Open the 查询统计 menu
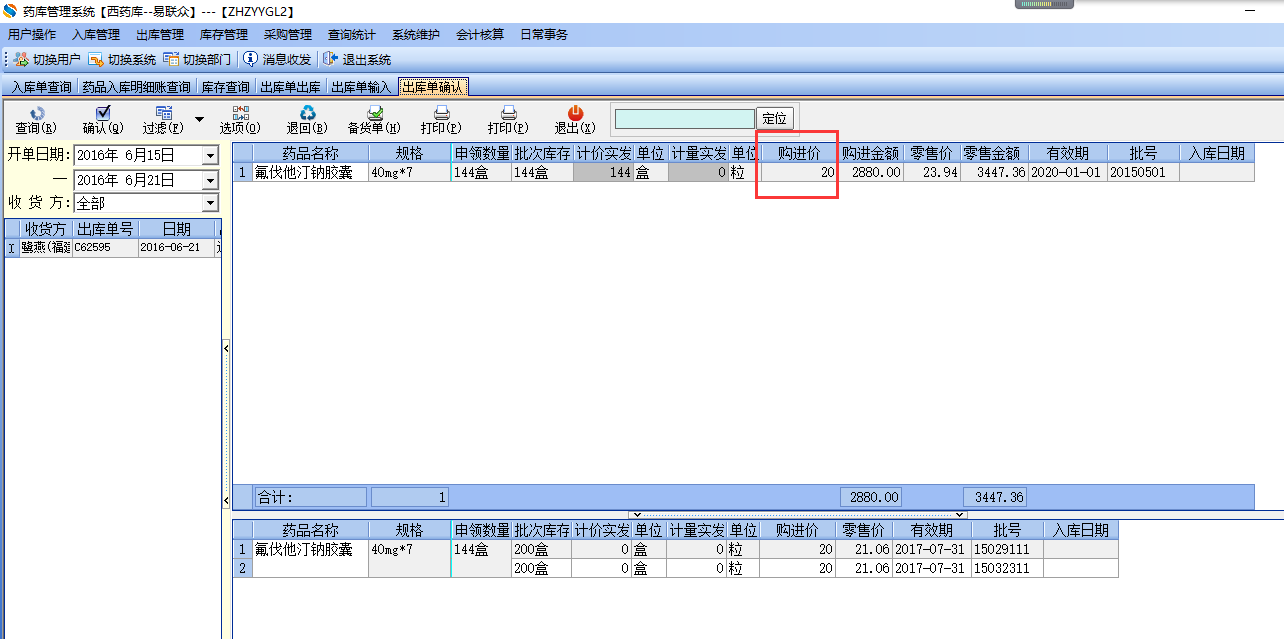The image size is (1284, 639). point(352,35)
